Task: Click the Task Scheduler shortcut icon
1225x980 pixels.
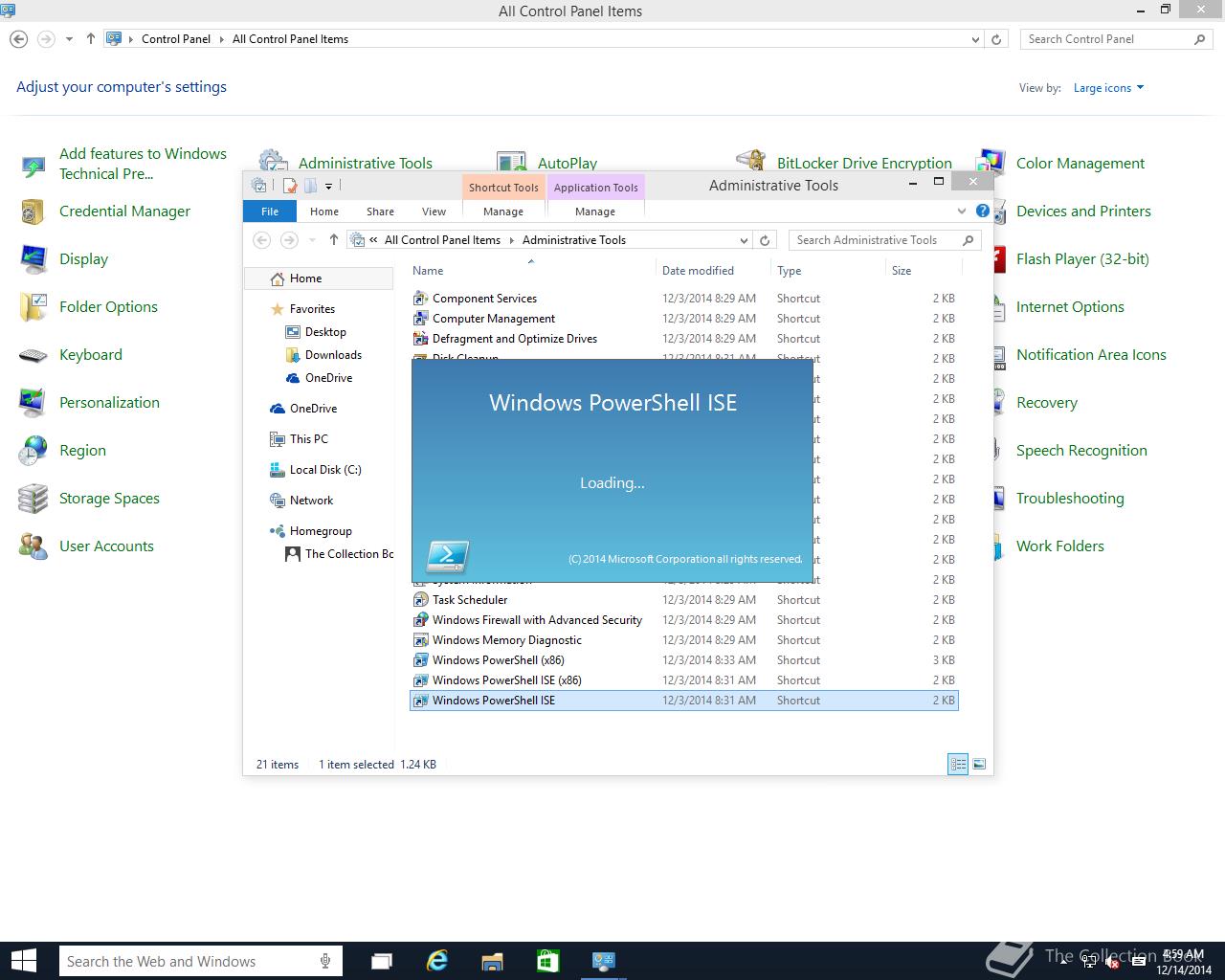Action: 420,600
